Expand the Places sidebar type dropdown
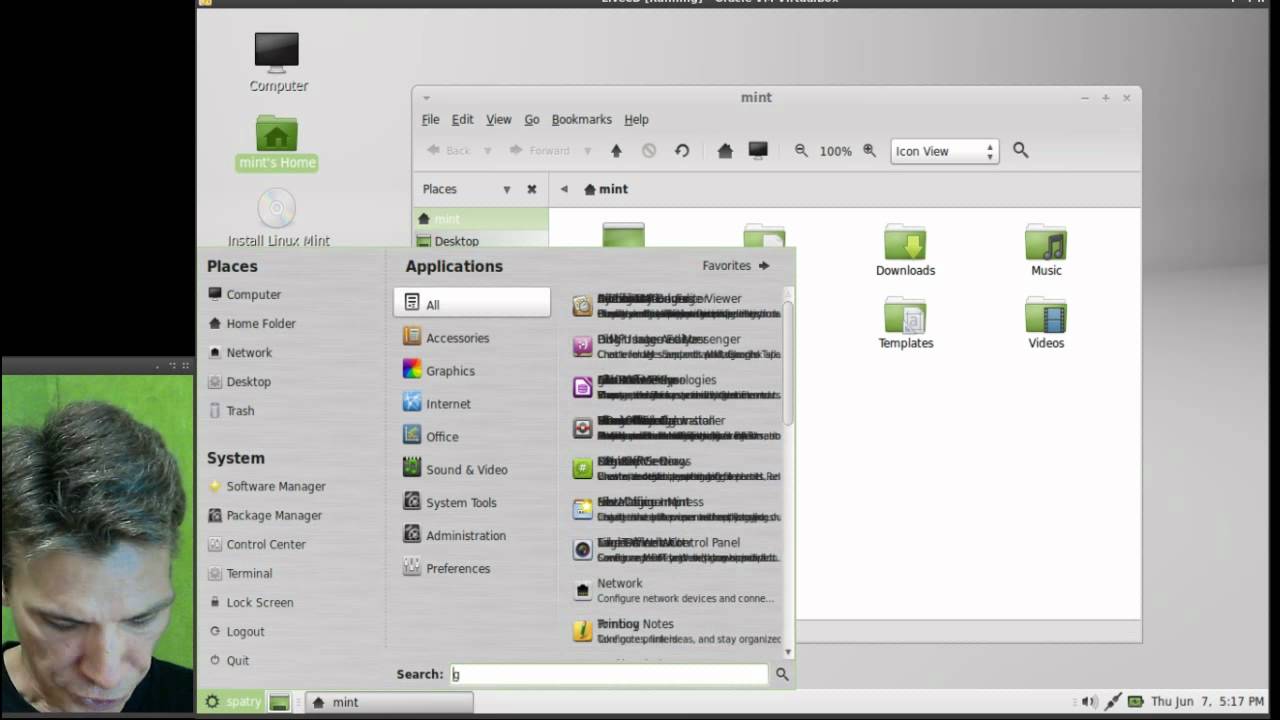The width and height of the screenshot is (1280, 720). [x=507, y=189]
